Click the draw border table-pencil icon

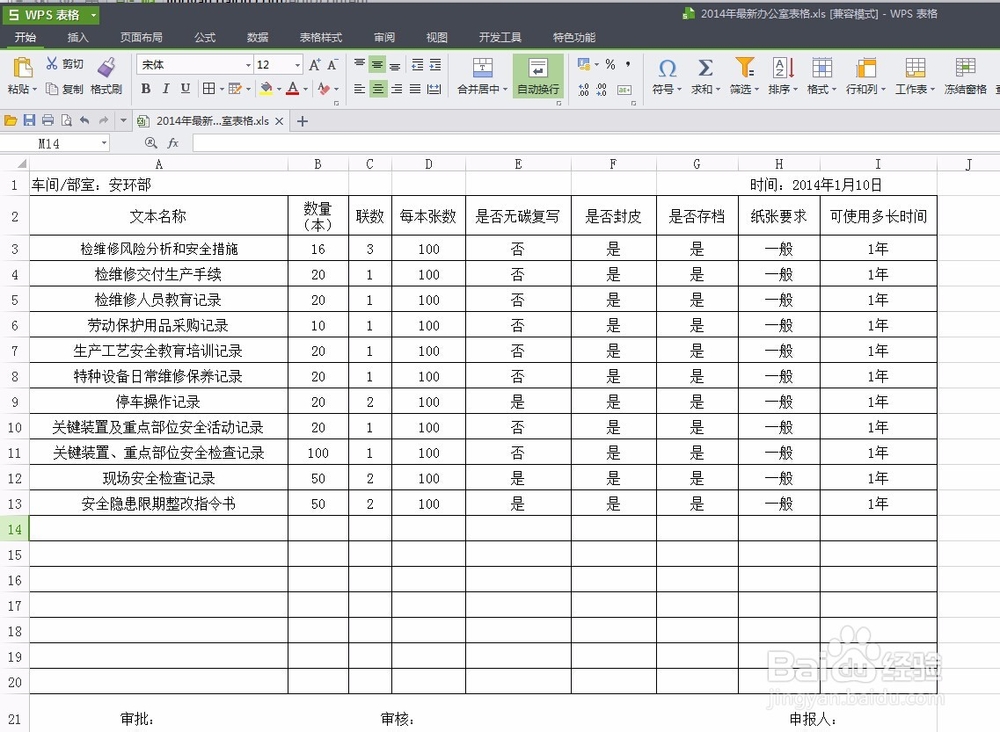[235, 89]
